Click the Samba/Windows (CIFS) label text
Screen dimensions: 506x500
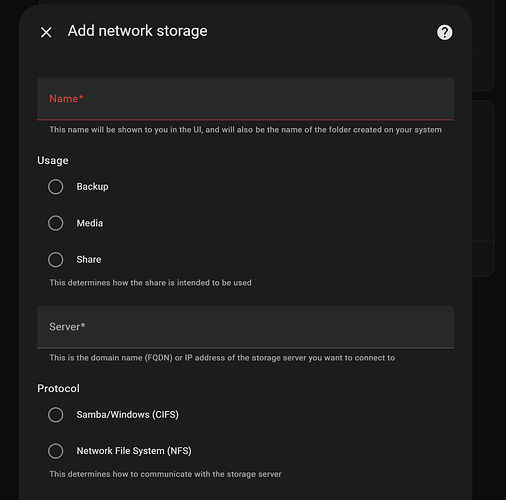[128, 415]
